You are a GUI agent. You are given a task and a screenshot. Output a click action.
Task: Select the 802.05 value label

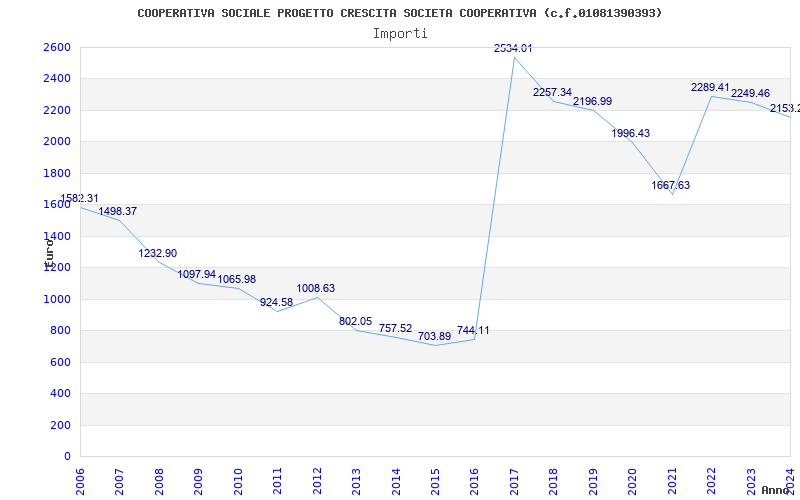coord(356,321)
